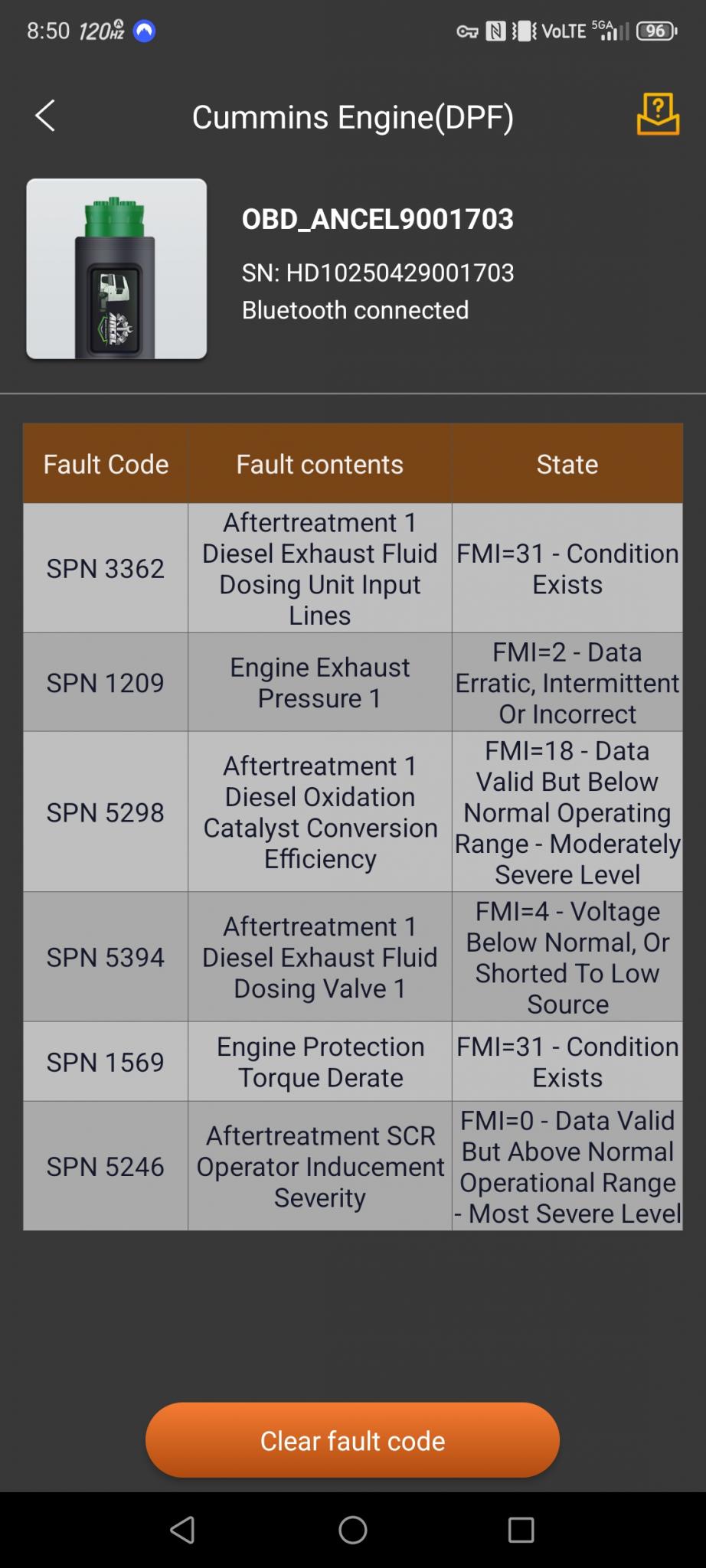The width and height of the screenshot is (706, 1568).
Task: Tap the NFC status bar icon
Action: [496, 31]
